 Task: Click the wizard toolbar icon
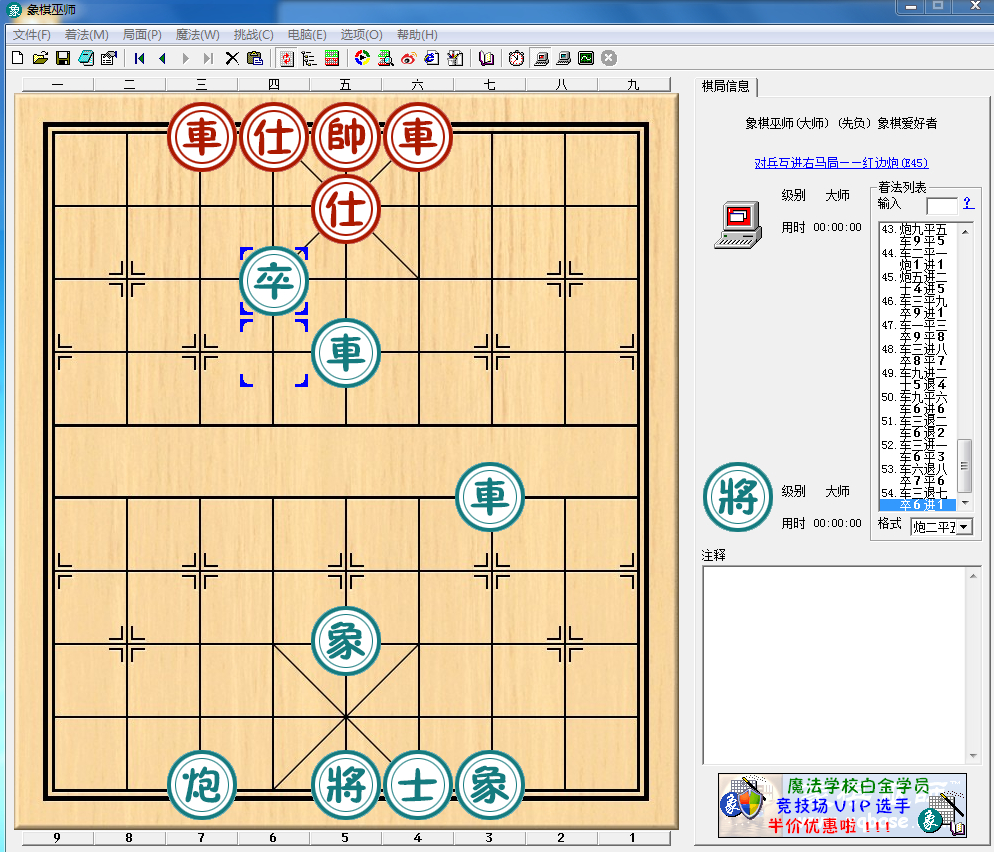455,58
